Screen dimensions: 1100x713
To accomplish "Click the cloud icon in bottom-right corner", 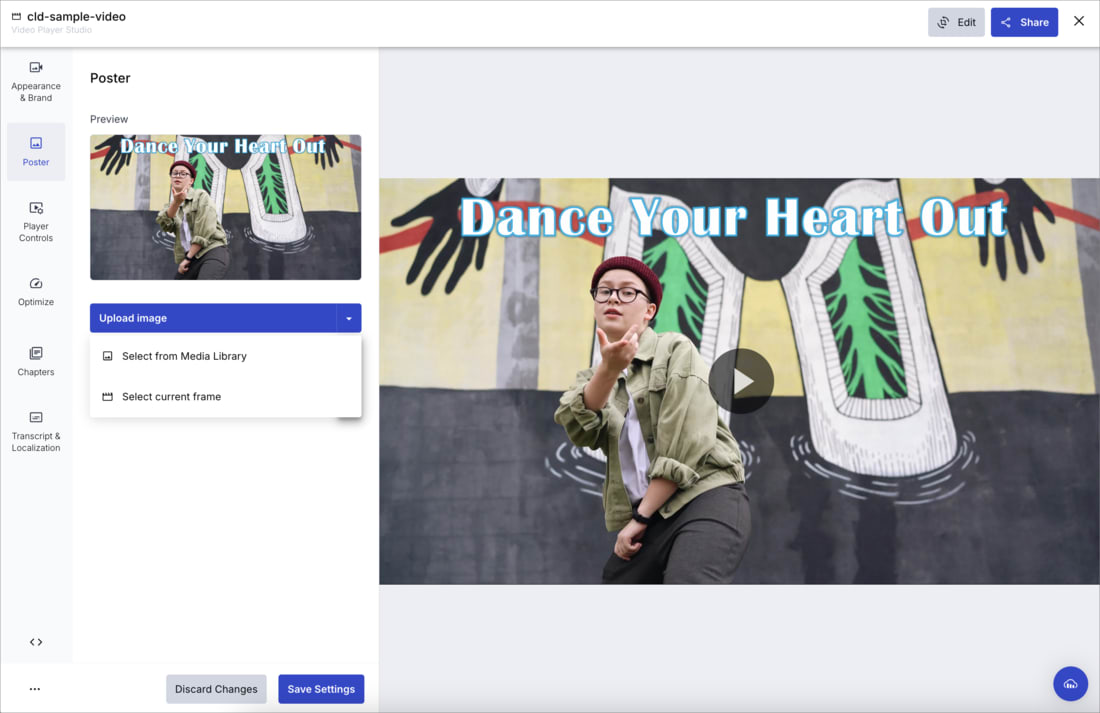I will [x=1070, y=683].
